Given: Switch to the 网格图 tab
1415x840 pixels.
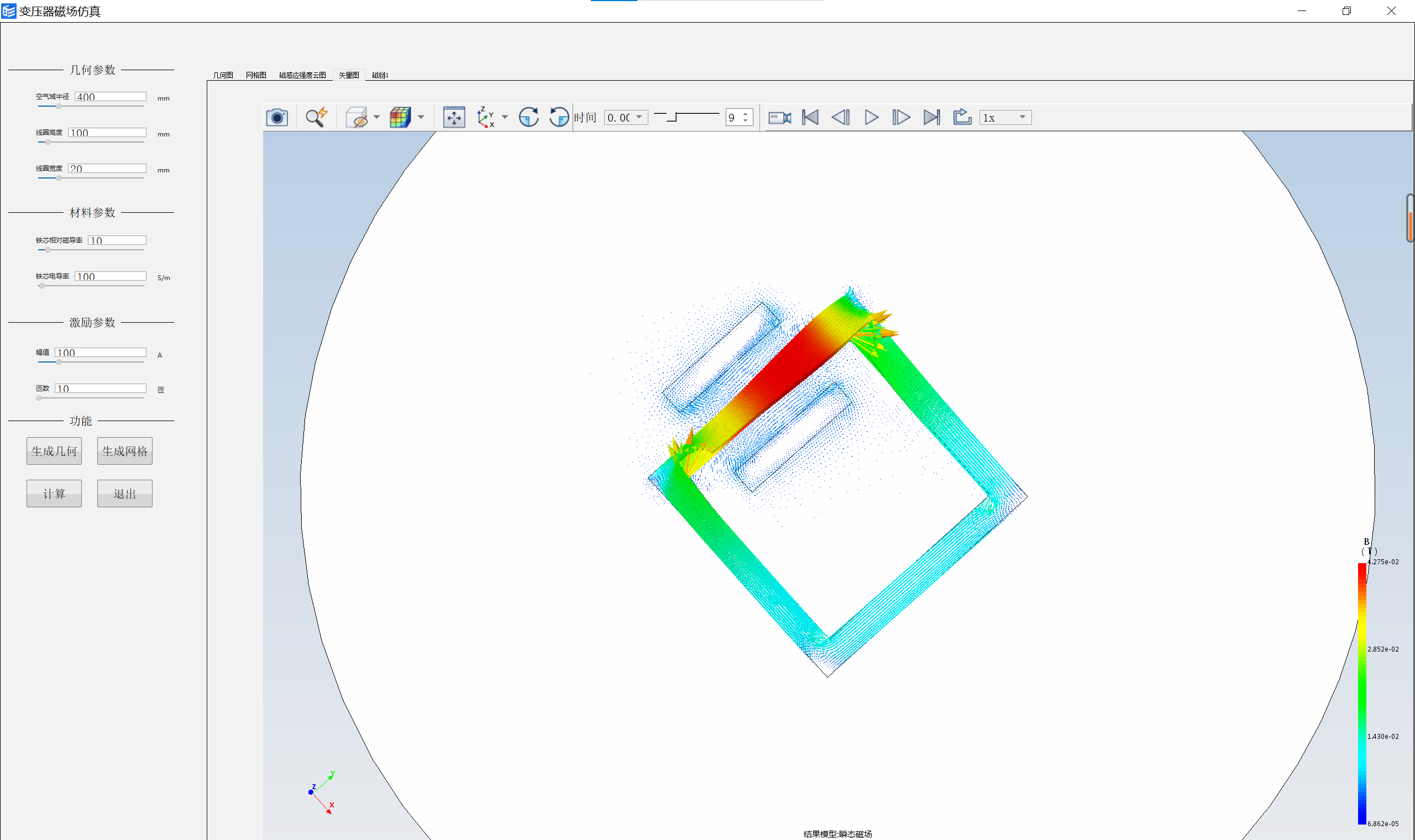Looking at the screenshot, I should coord(256,75).
